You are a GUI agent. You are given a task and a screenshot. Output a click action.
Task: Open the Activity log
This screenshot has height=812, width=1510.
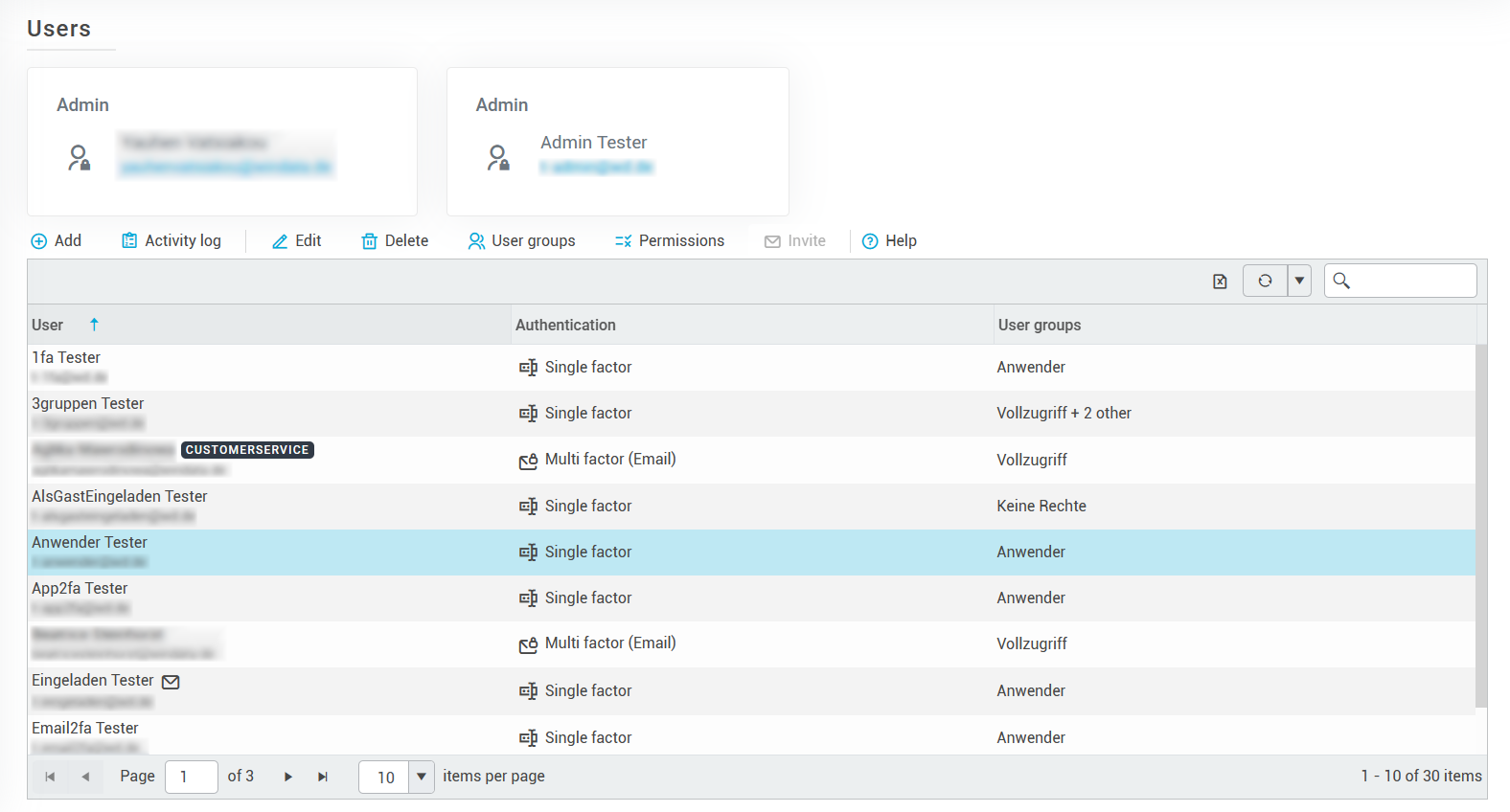coord(172,241)
